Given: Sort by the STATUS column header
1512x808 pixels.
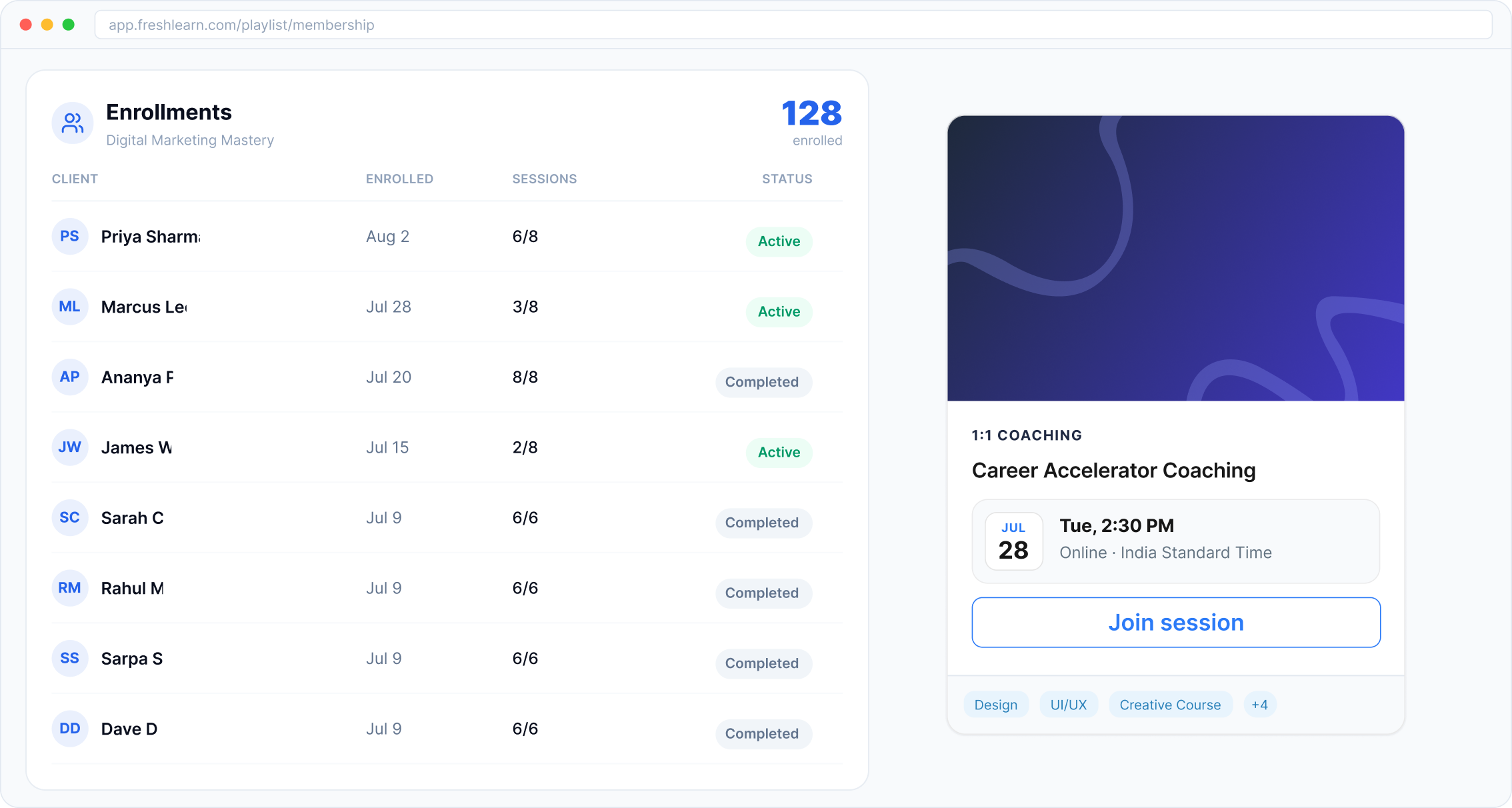Looking at the screenshot, I should tap(787, 179).
